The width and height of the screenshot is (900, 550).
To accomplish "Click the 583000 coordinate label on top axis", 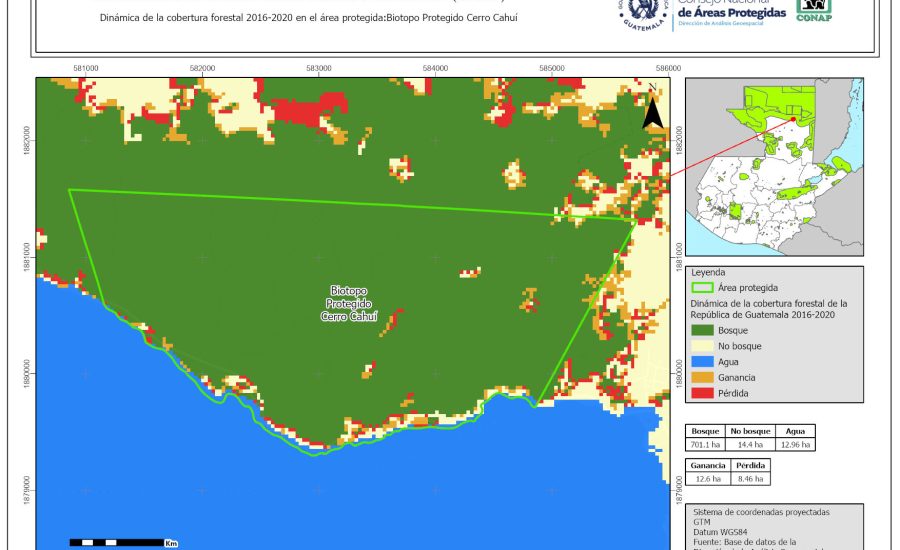I will 319,68.
